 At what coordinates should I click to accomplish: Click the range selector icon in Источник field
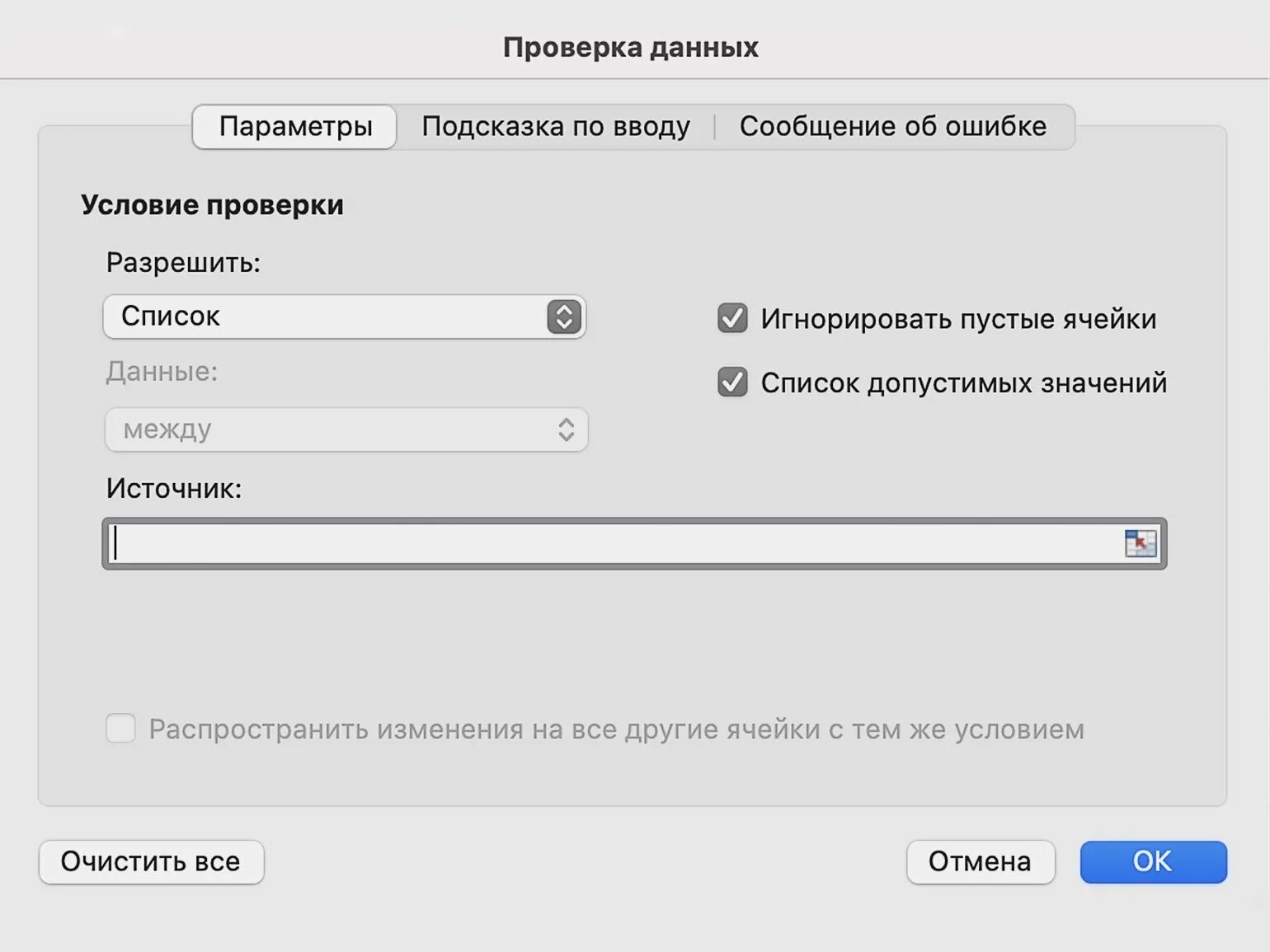point(1141,543)
